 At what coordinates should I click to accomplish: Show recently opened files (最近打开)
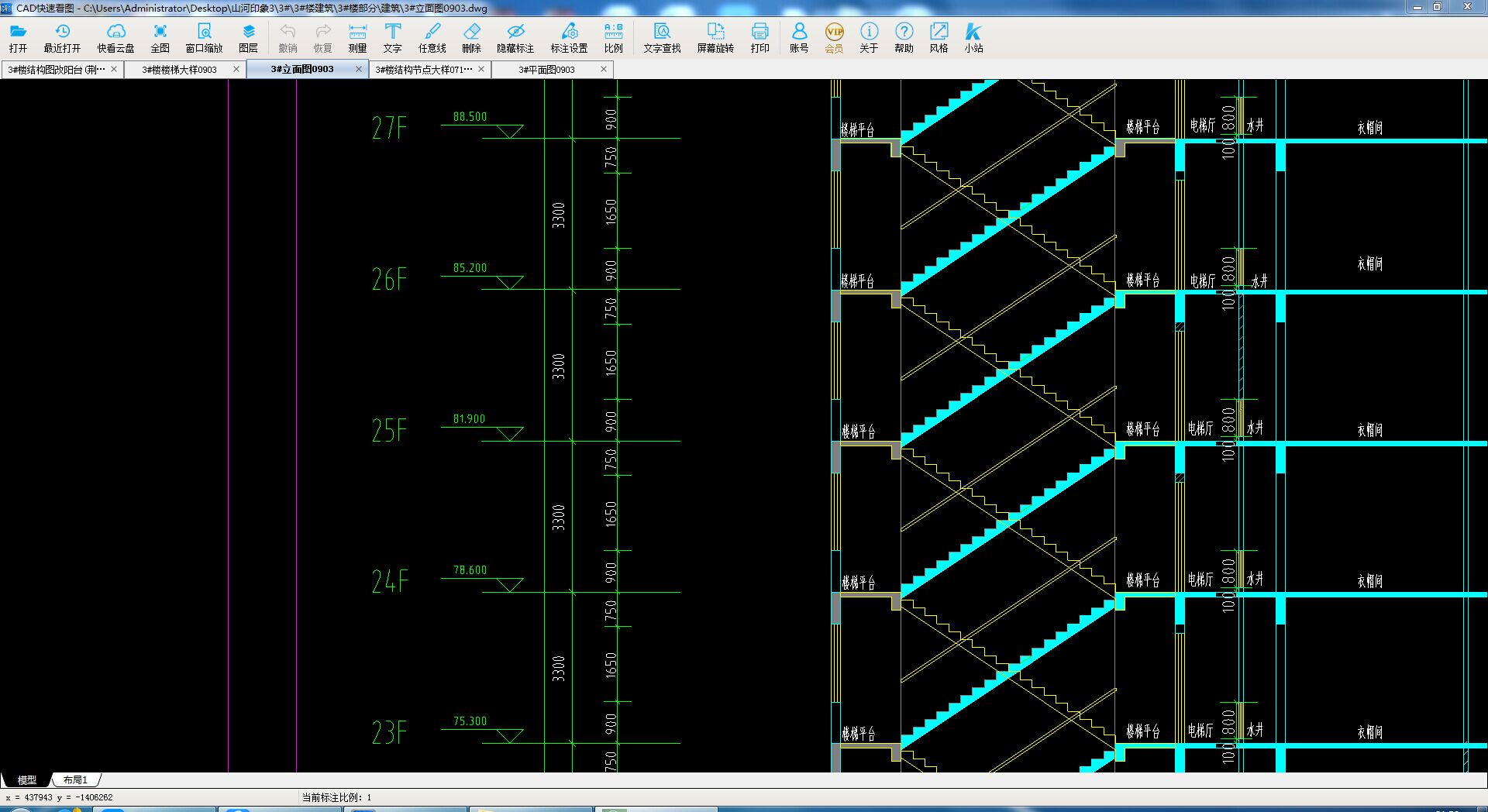tap(62, 38)
